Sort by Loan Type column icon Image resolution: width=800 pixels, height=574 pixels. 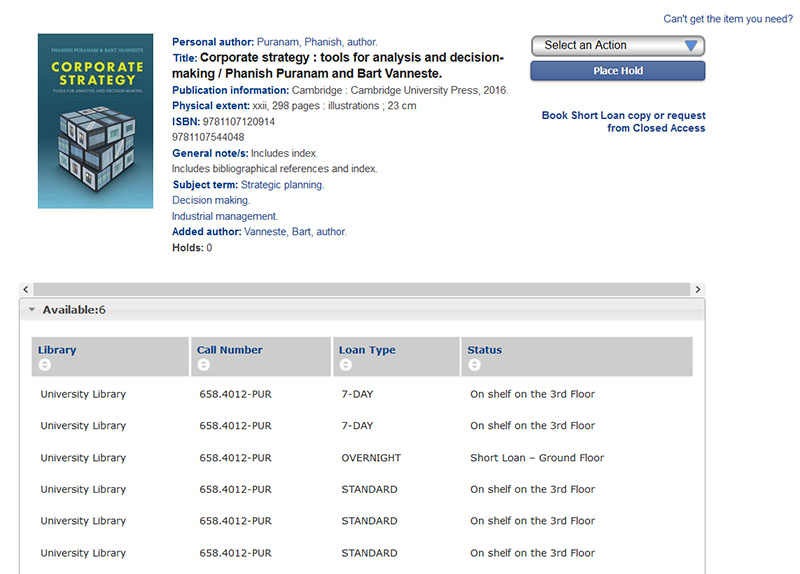point(346,364)
